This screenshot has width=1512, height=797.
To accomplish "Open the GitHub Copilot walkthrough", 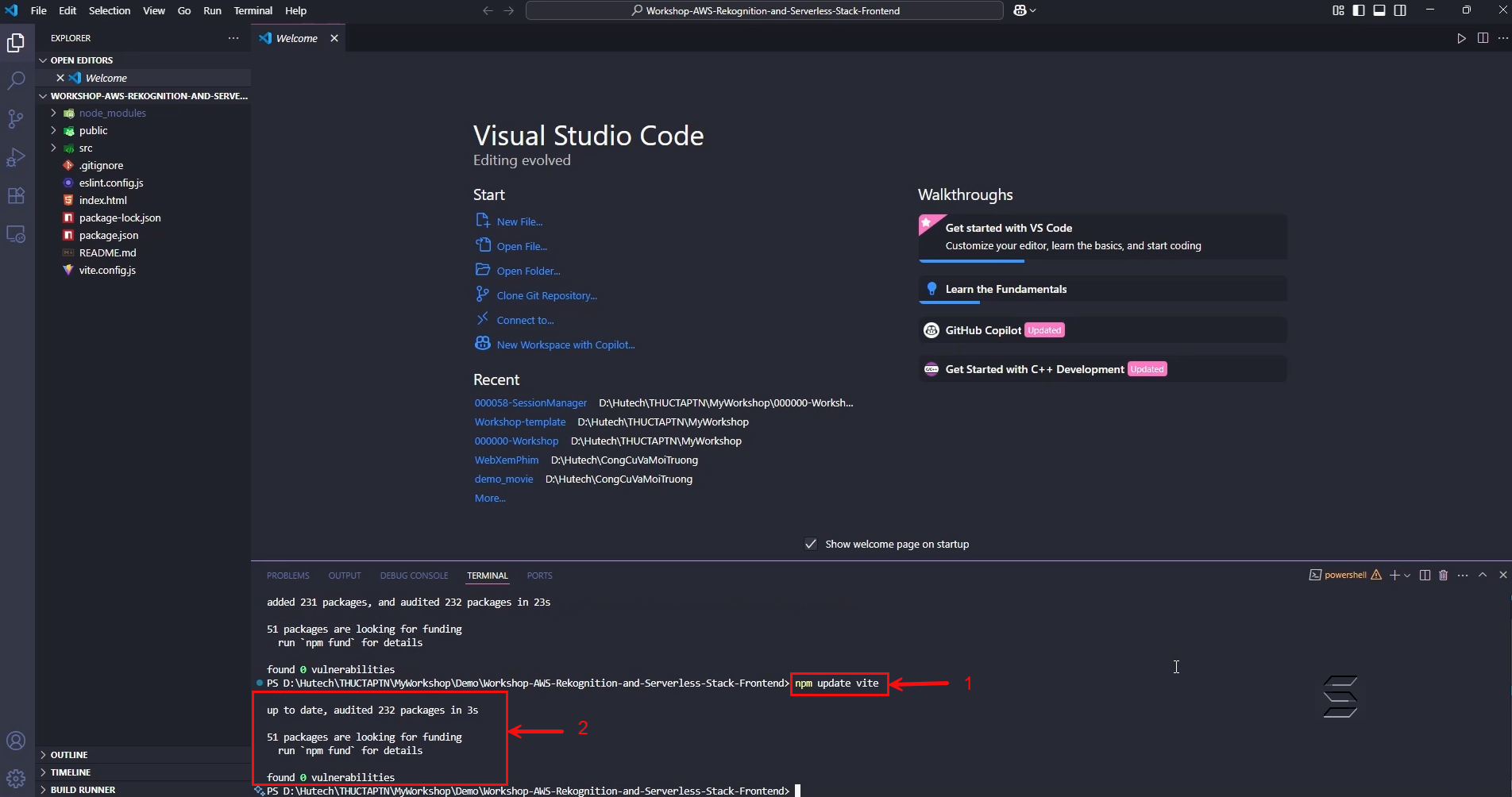I will pyautogui.click(x=1103, y=330).
